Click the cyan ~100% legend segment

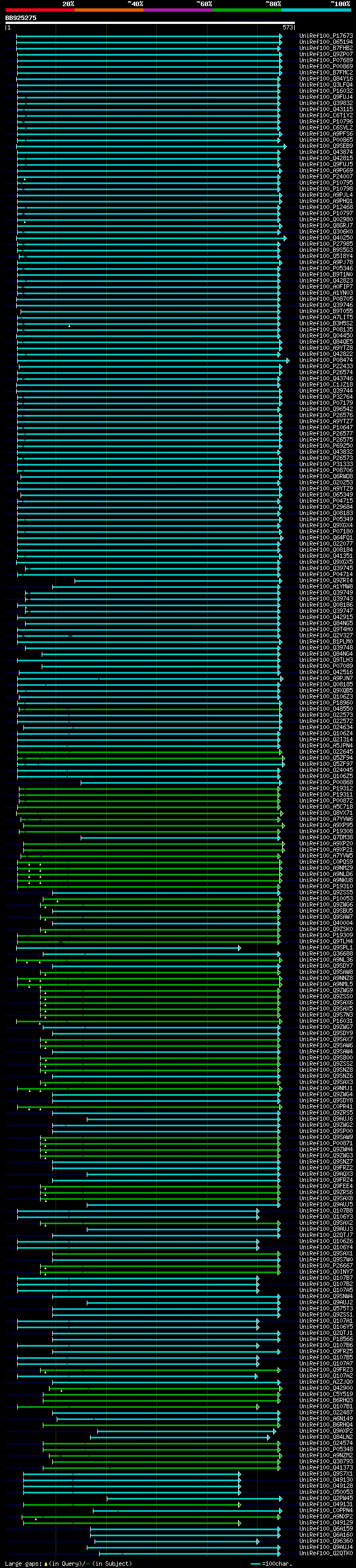coord(317,10)
